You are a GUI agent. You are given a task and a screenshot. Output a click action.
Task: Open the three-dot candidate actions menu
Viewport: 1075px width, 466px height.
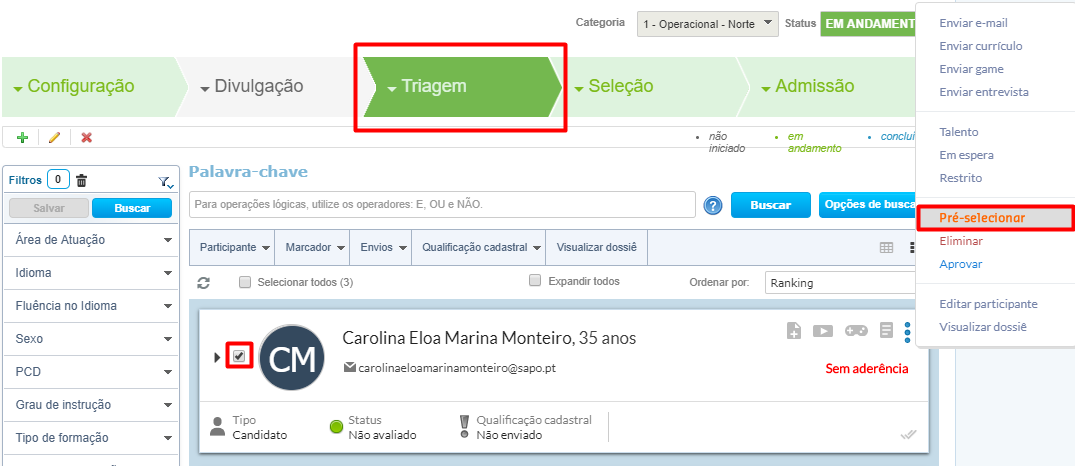[908, 330]
